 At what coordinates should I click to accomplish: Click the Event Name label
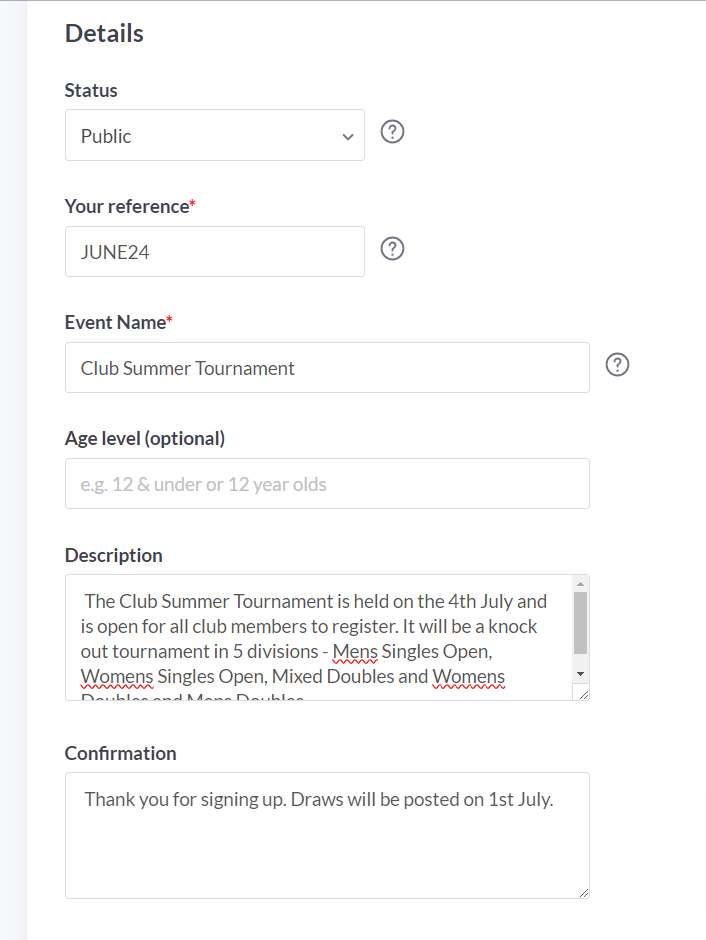115,323
